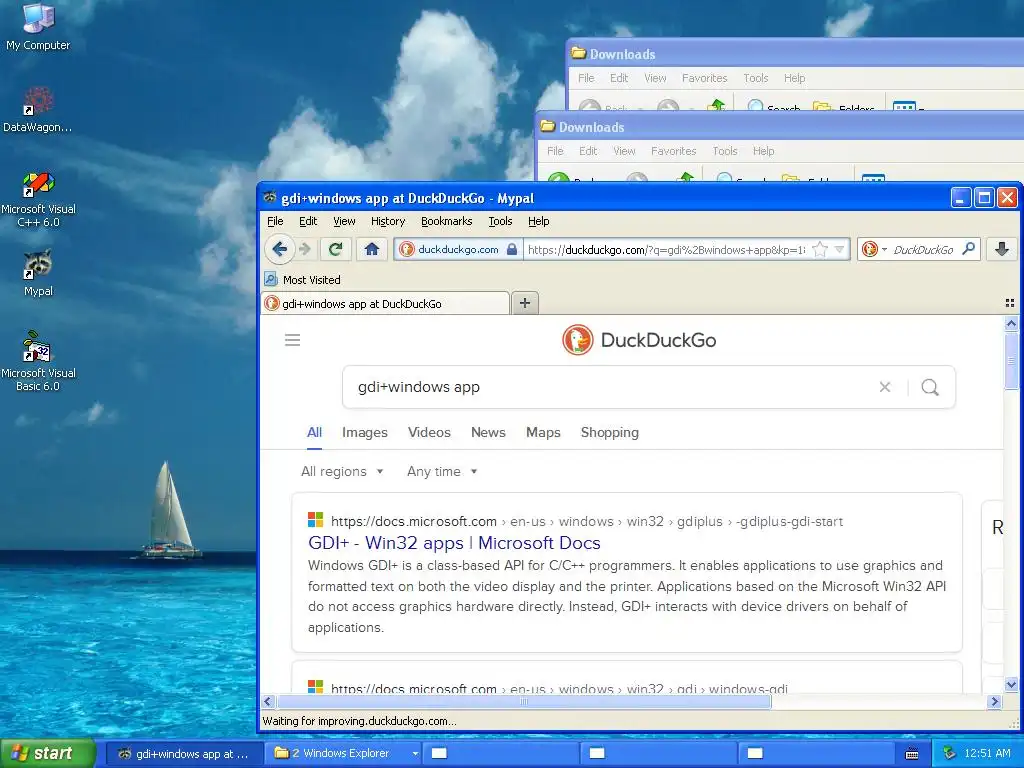Open the Edit menu in Mypal
Image resolution: width=1024 pixels, height=768 pixels.
(308, 221)
